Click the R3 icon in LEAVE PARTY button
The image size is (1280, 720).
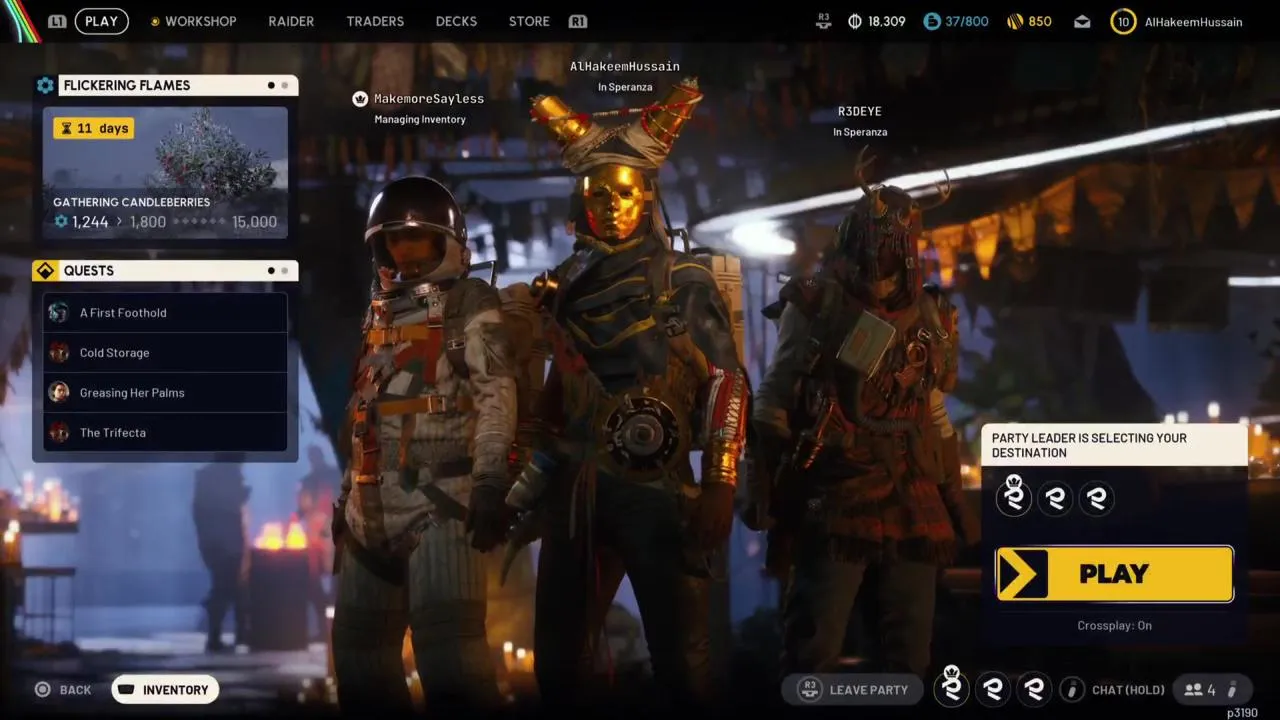pos(810,689)
